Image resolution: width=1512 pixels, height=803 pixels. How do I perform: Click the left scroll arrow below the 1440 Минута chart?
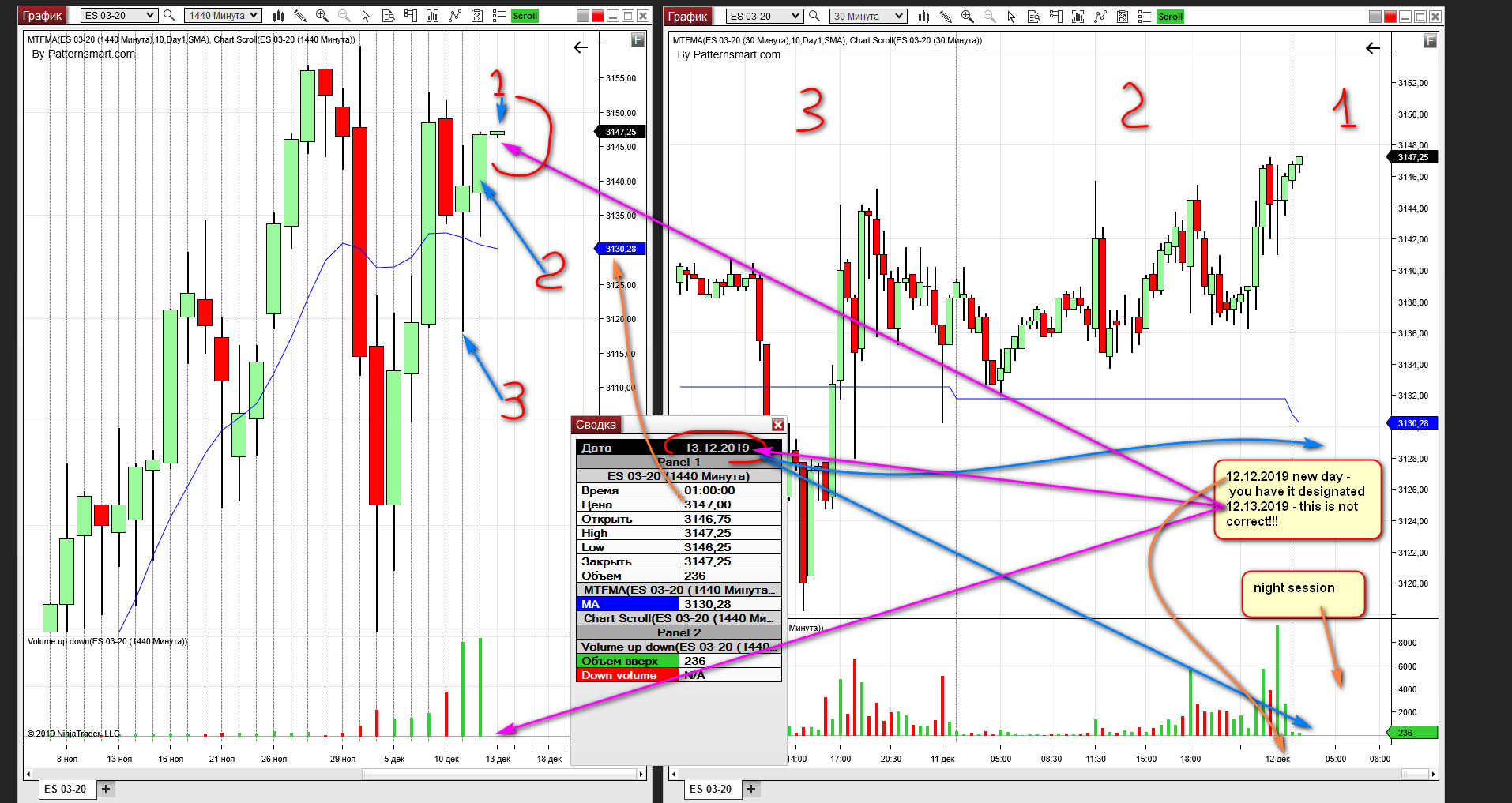[x=29, y=775]
